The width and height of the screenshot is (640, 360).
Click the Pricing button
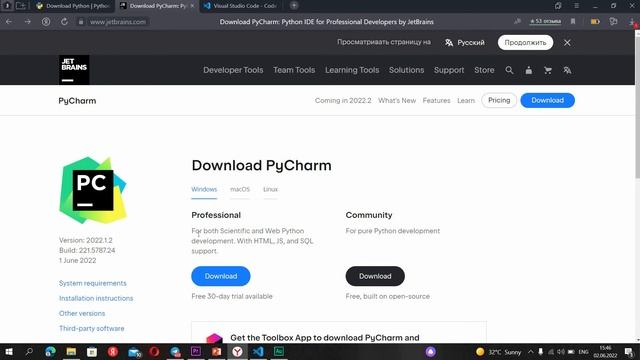point(499,100)
